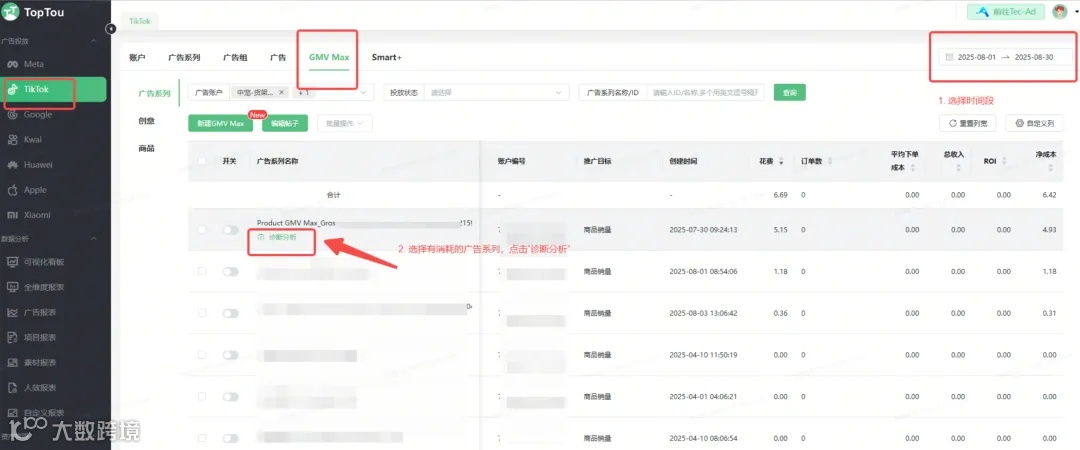The width and height of the screenshot is (1080, 450).
Task: Open 广告报表 report in the sidebar
Action: coord(40,312)
